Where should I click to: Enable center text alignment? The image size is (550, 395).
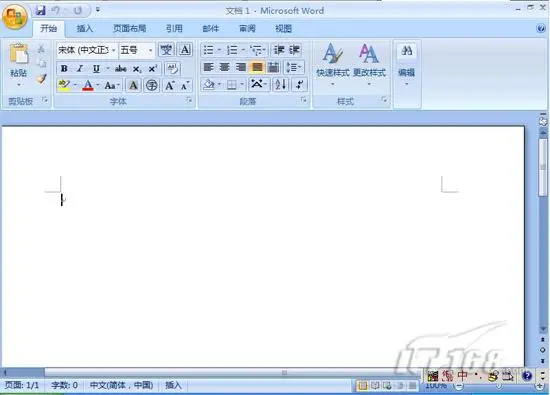click(x=224, y=67)
